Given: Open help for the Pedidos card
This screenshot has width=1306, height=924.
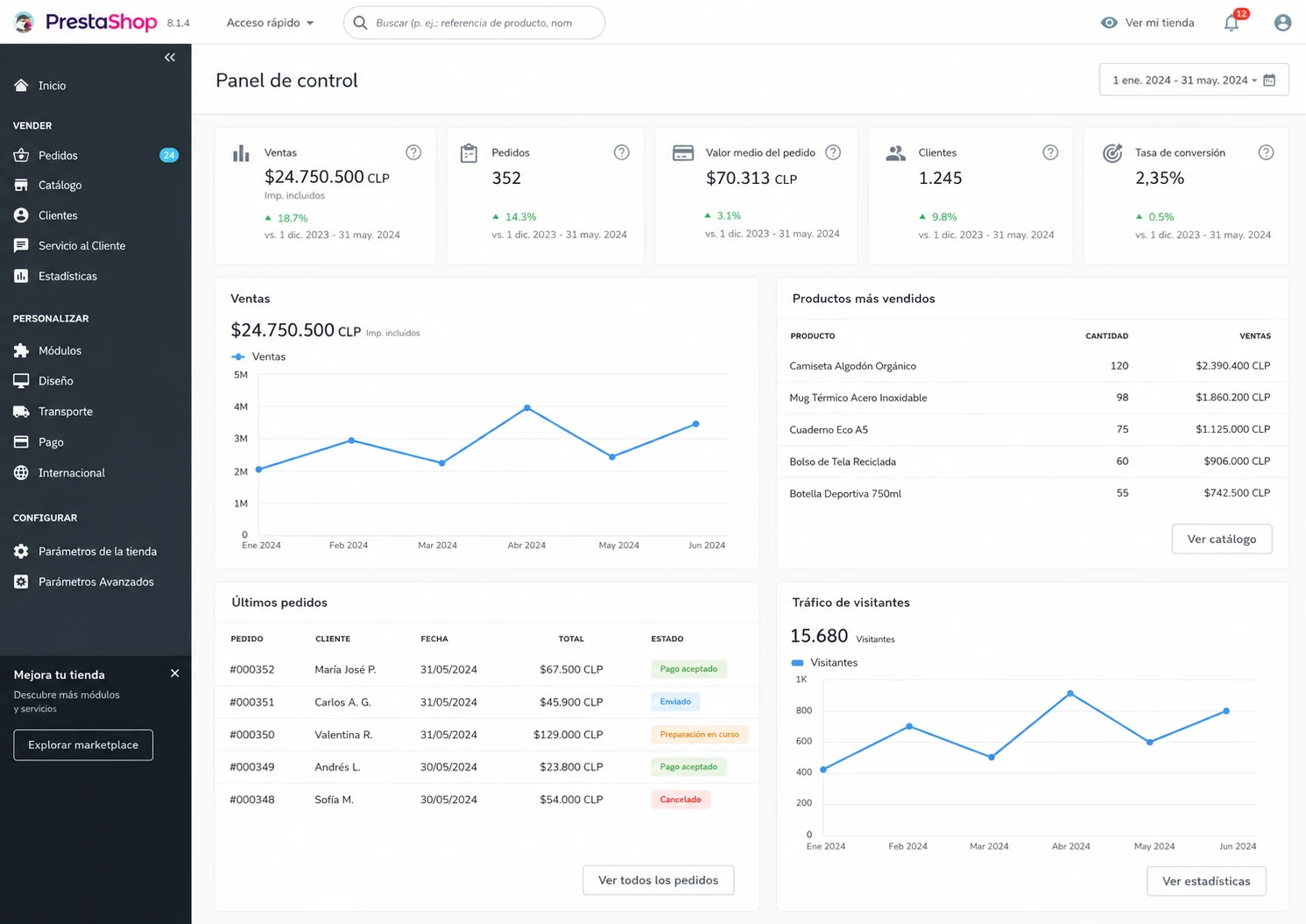Looking at the screenshot, I should point(622,152).
